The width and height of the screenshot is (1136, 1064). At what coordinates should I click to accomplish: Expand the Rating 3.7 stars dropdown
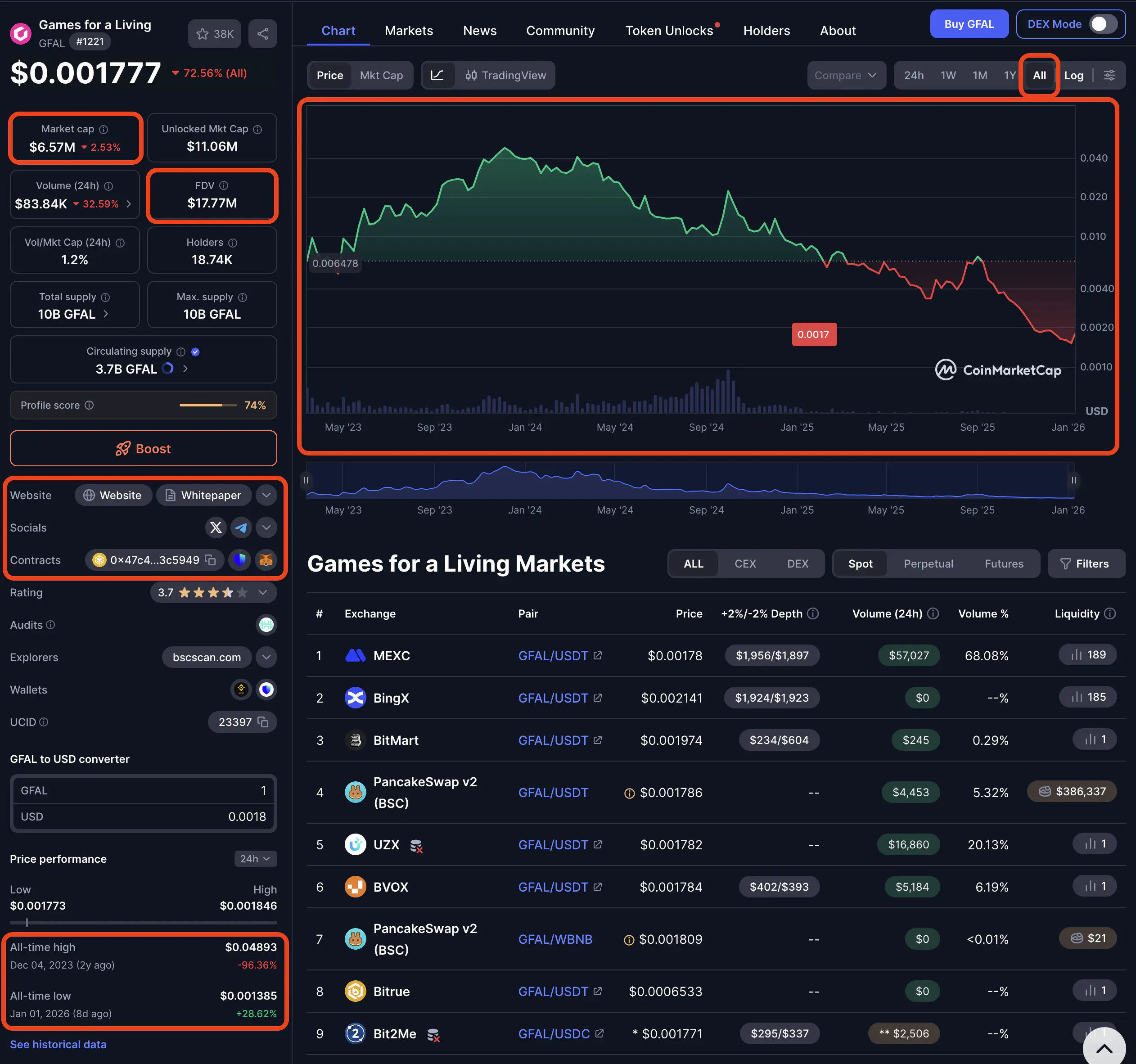coord(263,593)
